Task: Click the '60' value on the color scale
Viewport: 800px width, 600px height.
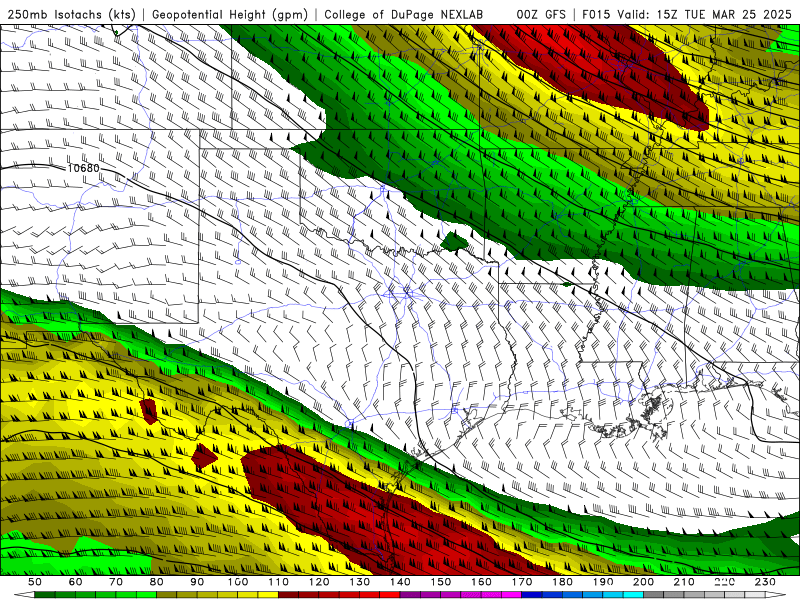Action: [x=76, y=582]
